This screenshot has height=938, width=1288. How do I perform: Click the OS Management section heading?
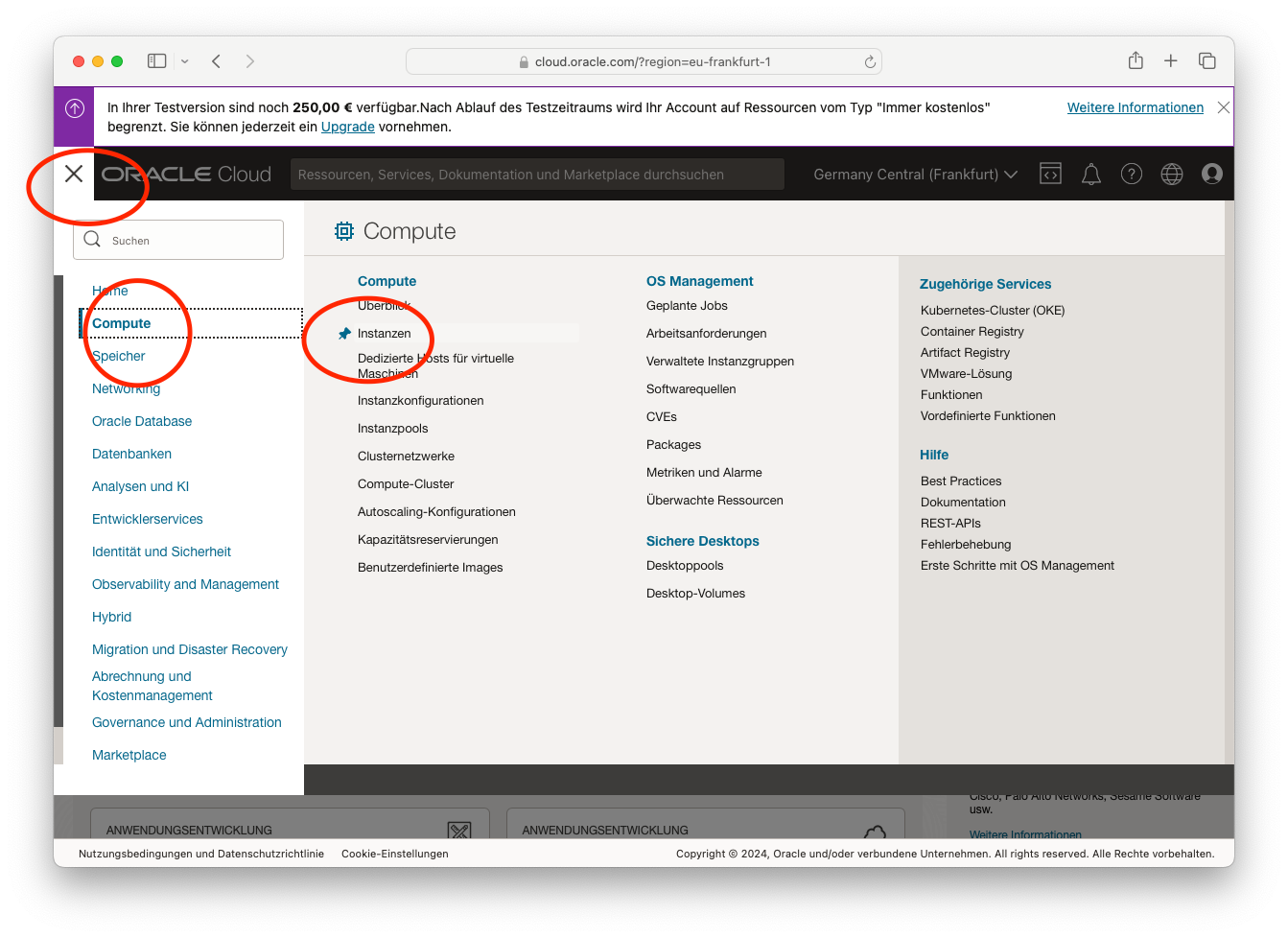coord(700,281)
